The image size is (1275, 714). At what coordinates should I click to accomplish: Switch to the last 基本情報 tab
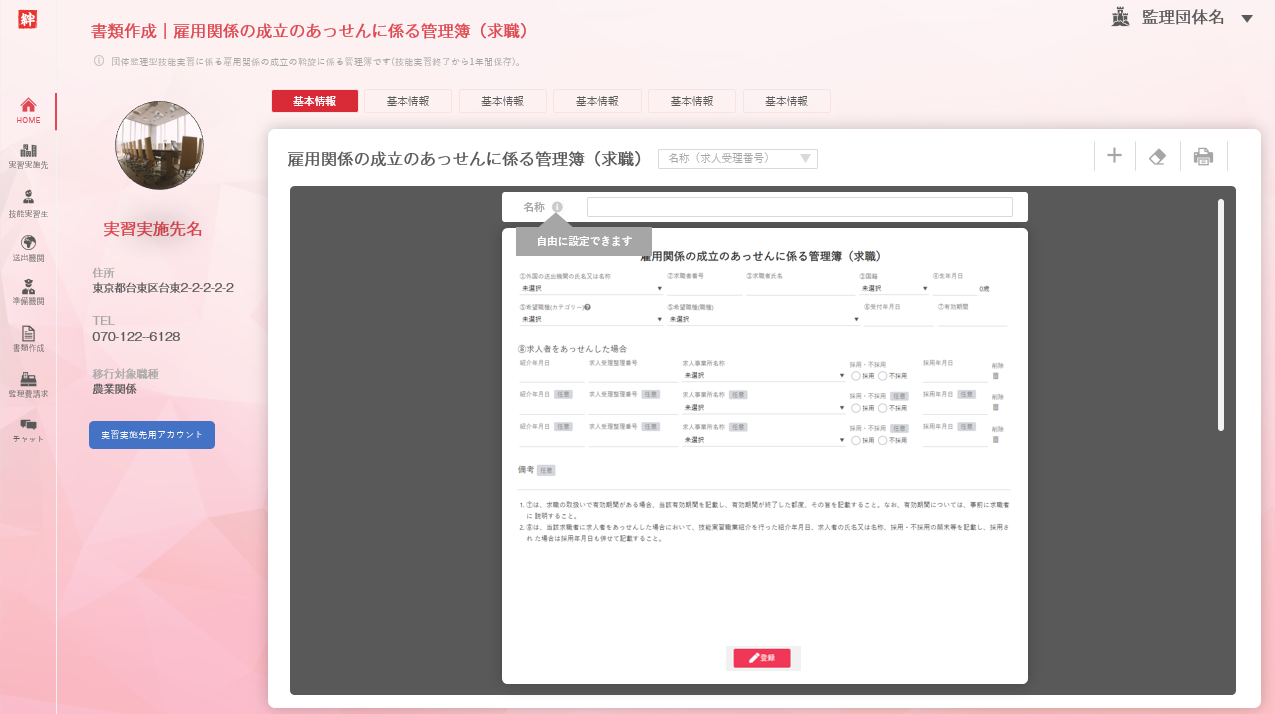(786, 101)
